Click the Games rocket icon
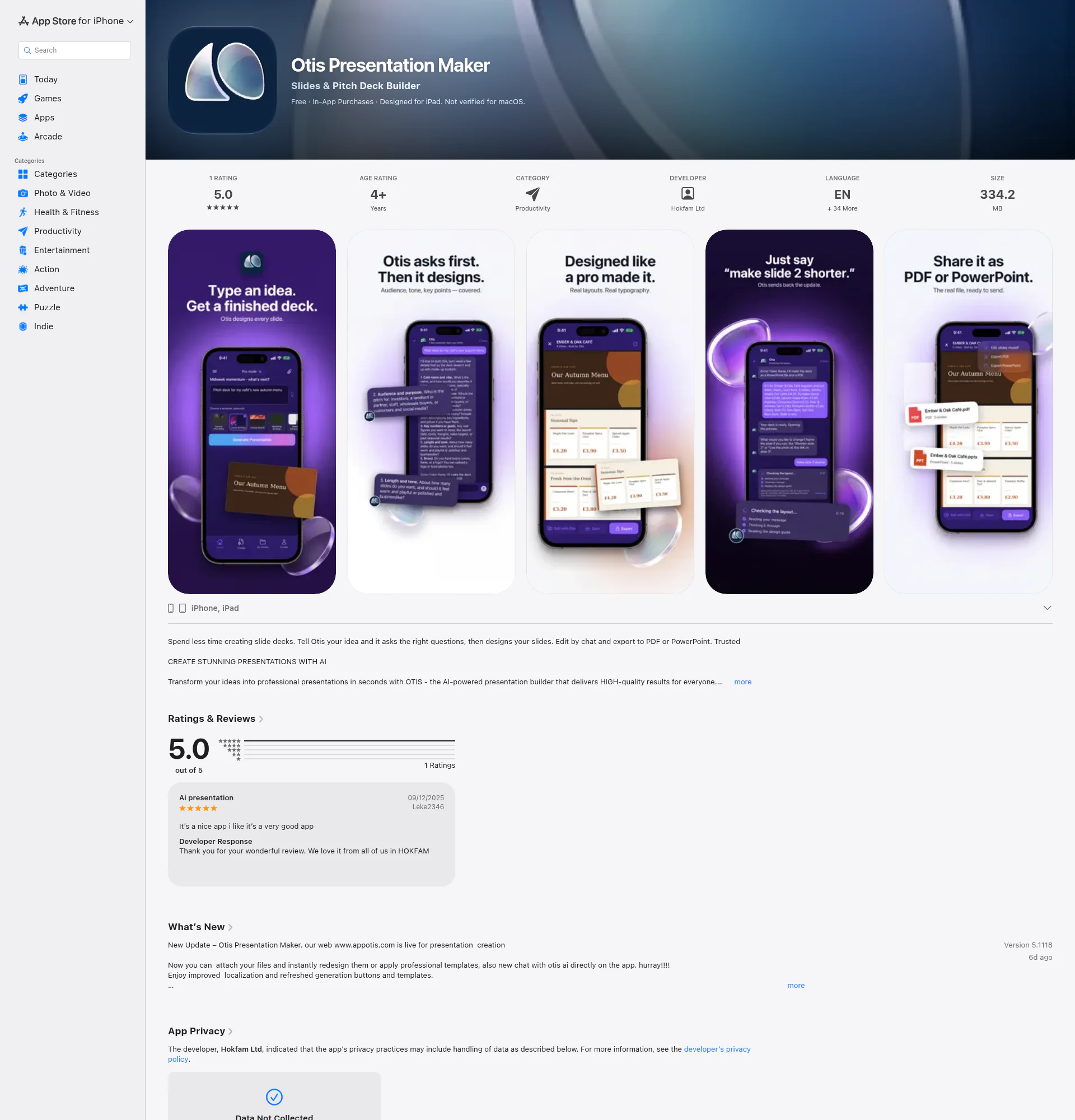 tap(23, 99)
